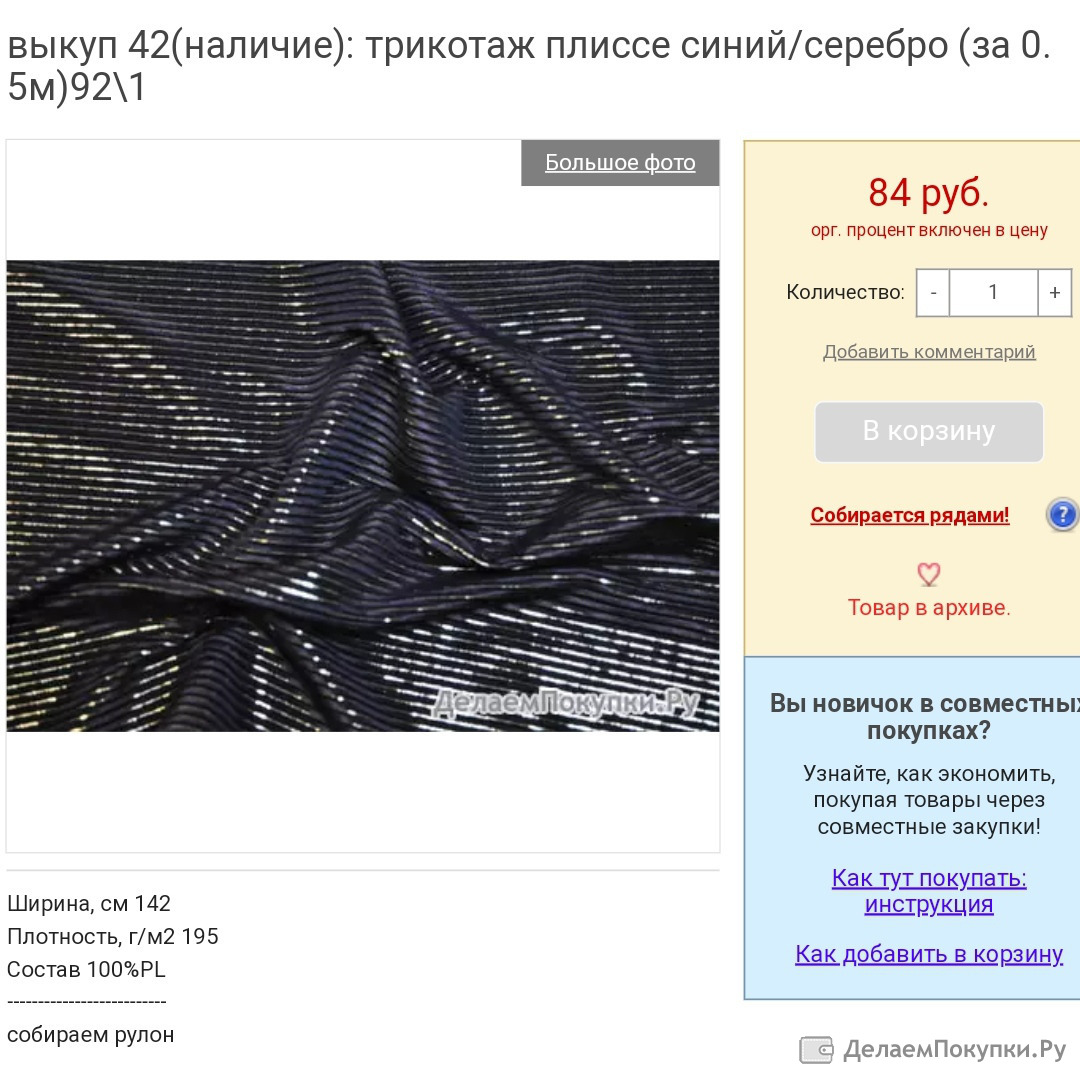Click the ДелаемПокупки.Ру footer logo text
The width and height of the screenshot is (1080, 1079).
pos(955,1049)
